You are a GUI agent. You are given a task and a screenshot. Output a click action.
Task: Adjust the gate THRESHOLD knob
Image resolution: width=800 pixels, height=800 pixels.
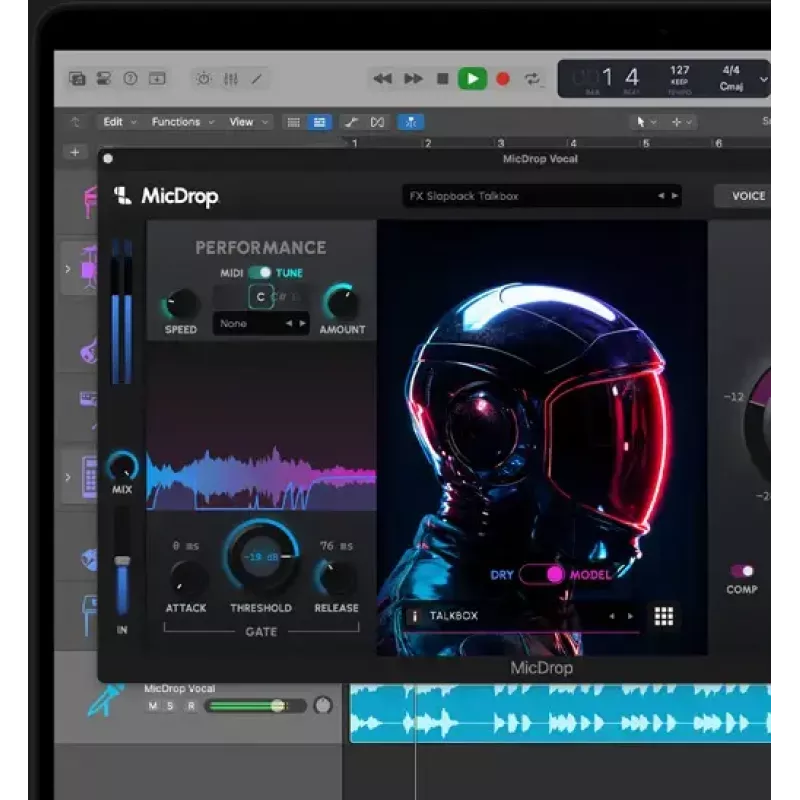point(261,557)
